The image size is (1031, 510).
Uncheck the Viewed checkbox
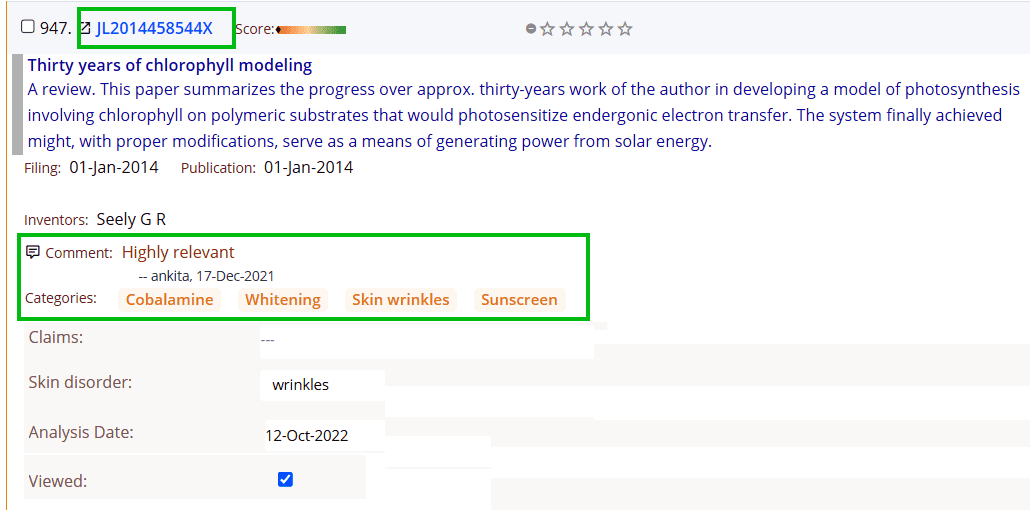pos(285,480)
